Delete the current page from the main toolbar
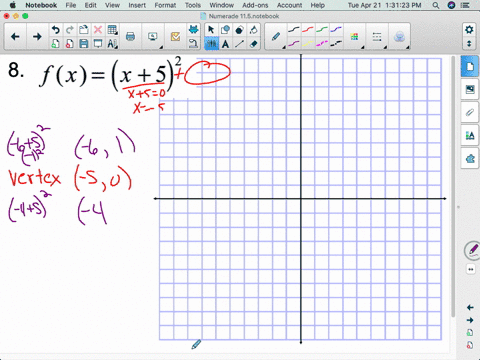 coord(69,44)
